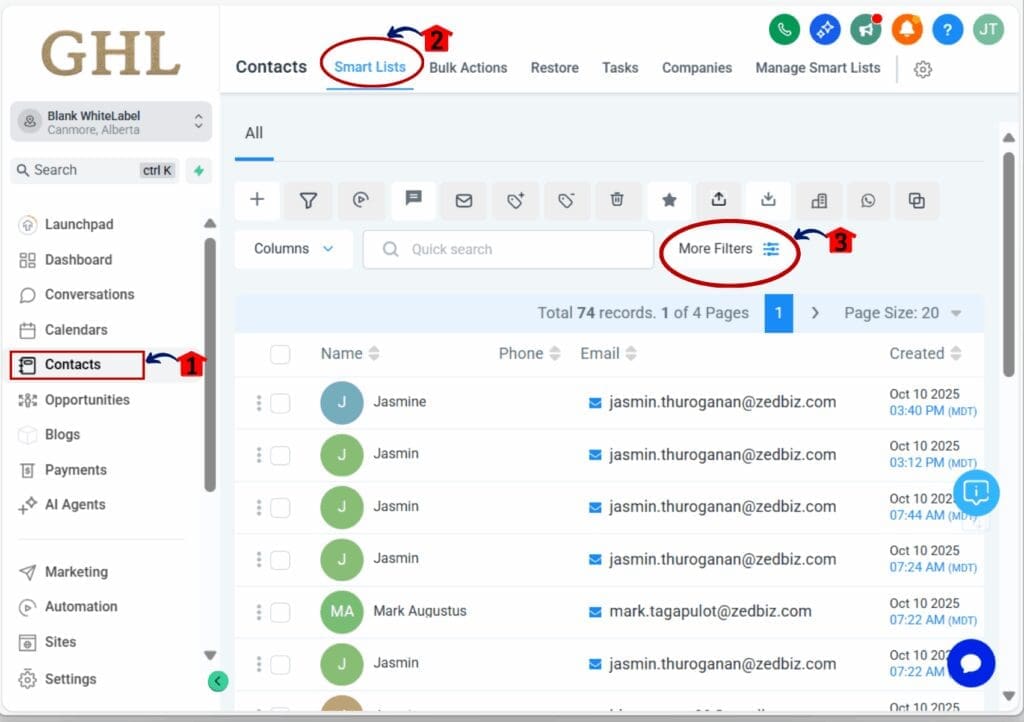Open the Page Size 20 dropdown
The height and width of the screenshot is (722, 1024).
pos(902,313)
